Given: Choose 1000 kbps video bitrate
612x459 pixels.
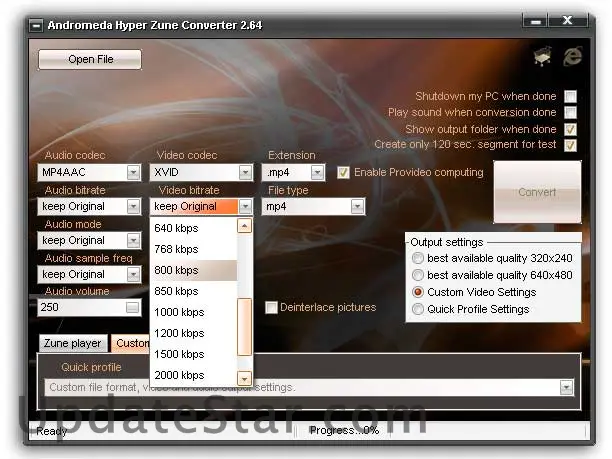Looking at the screenshot, I should (x=194, y=312).
